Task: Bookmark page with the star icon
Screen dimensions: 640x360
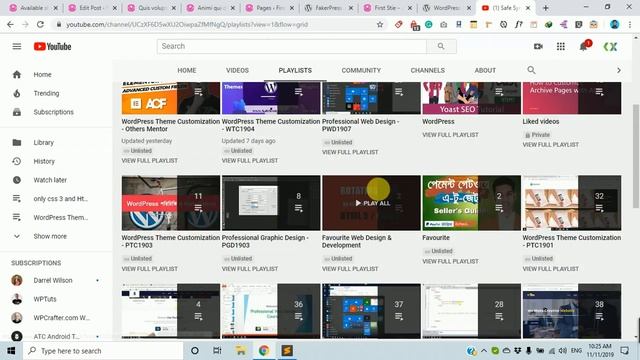Action: pos(380,24)
